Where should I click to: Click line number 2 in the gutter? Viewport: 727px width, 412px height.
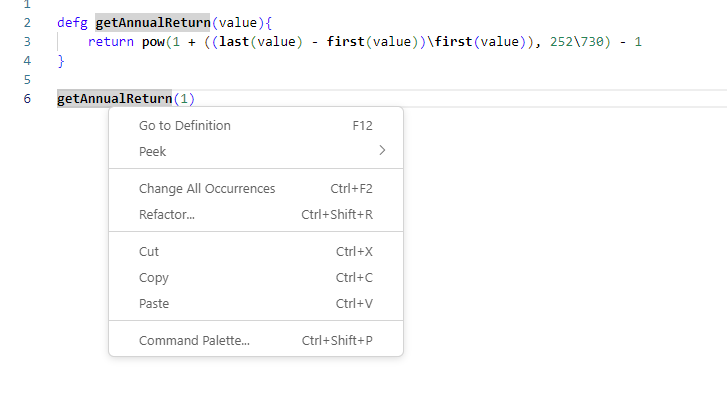[x=26, y=22]
